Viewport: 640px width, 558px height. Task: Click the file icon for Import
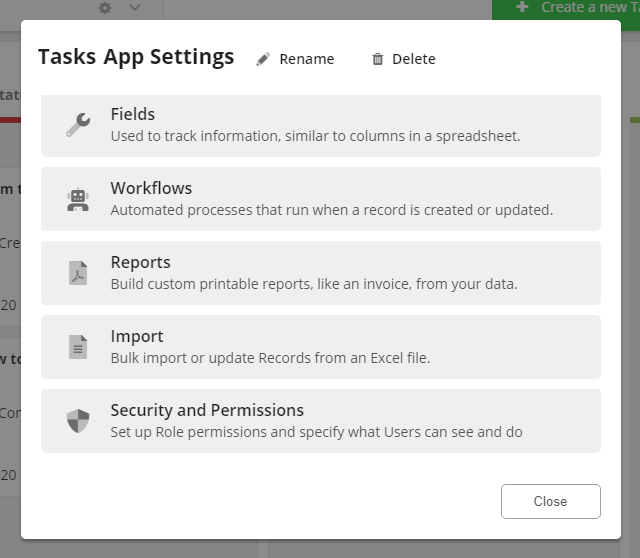coord(78,347)
